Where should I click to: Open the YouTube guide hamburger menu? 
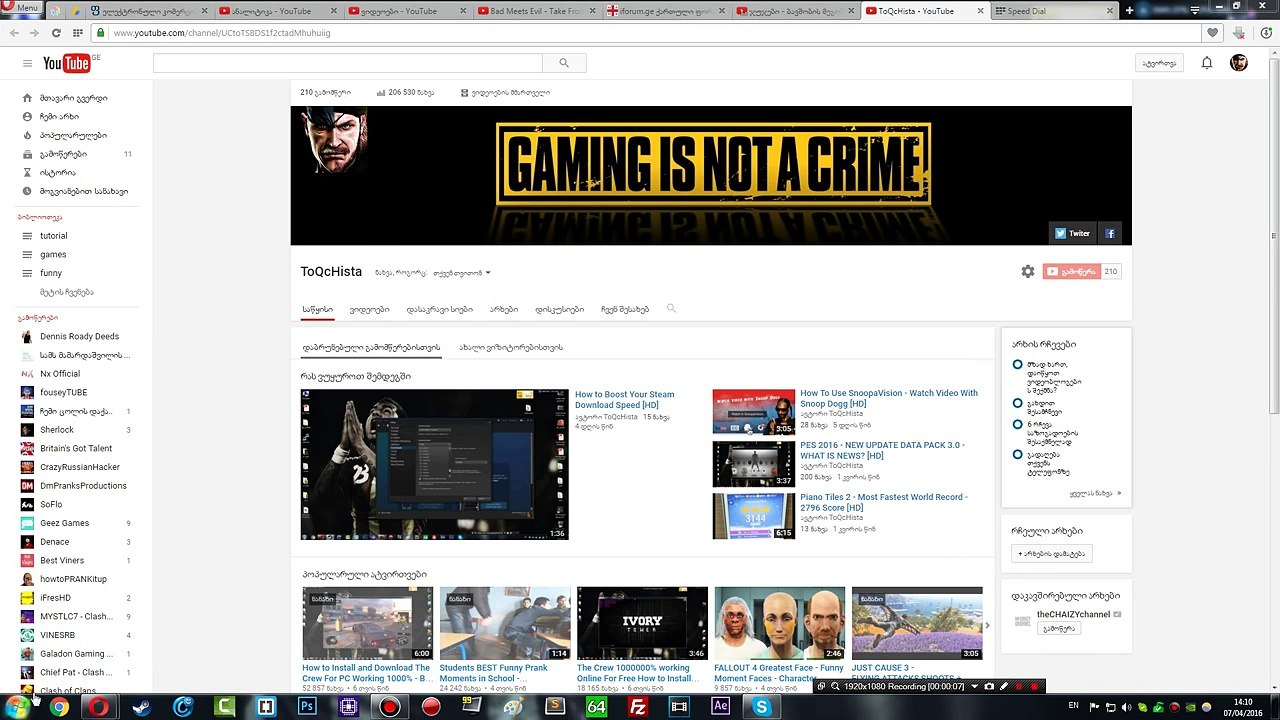click(28, 64)
